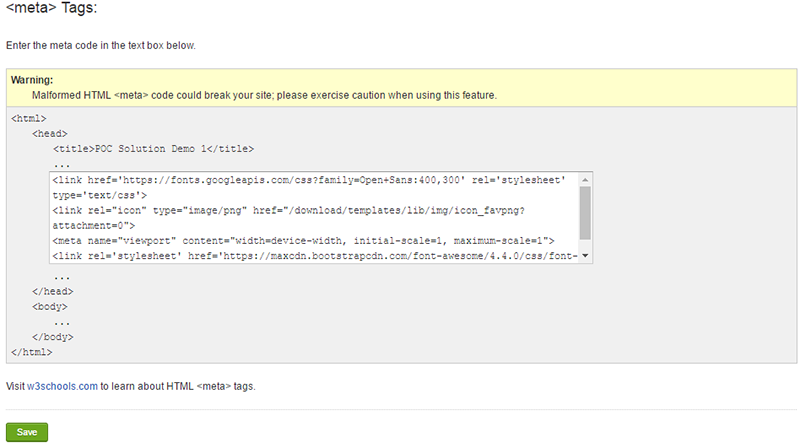This screenshot has height=448, width=800.
Task: Open the w3schools.com link
Action: pyautogui.click(x=62, y=385)
